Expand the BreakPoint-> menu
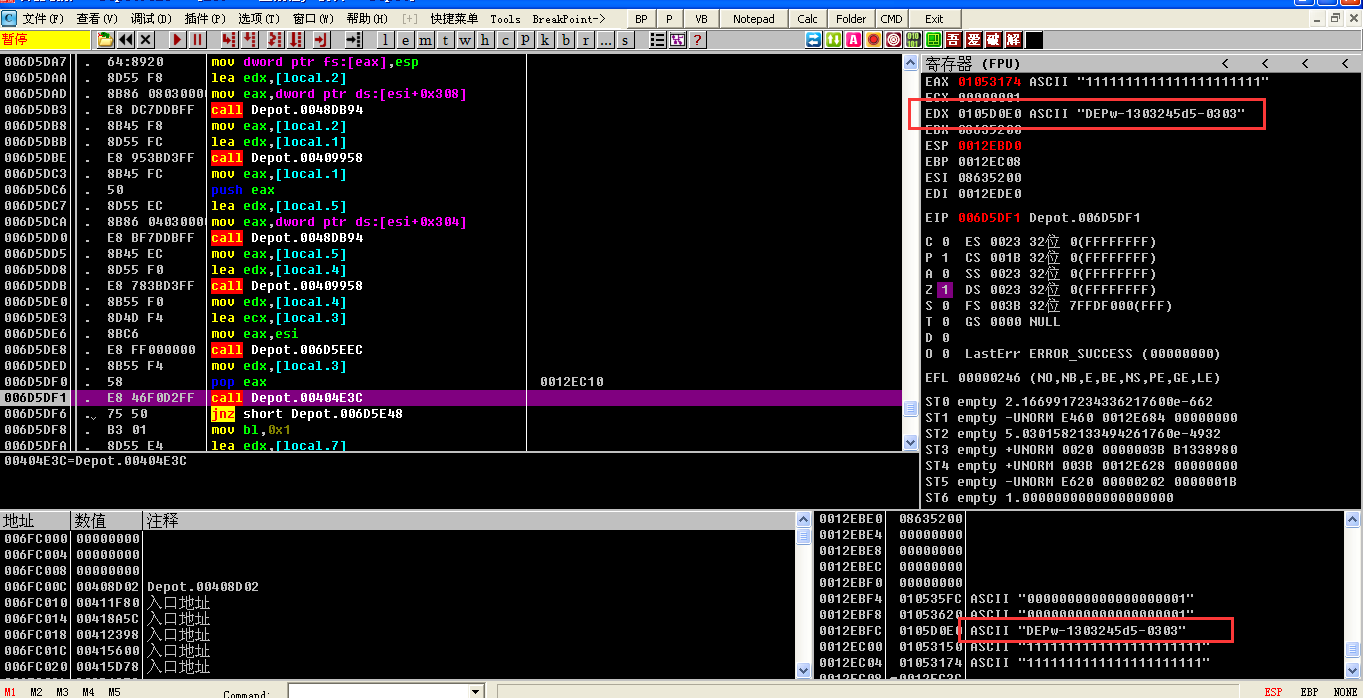This screenshot has width=1363, height=698. [568, 19]
